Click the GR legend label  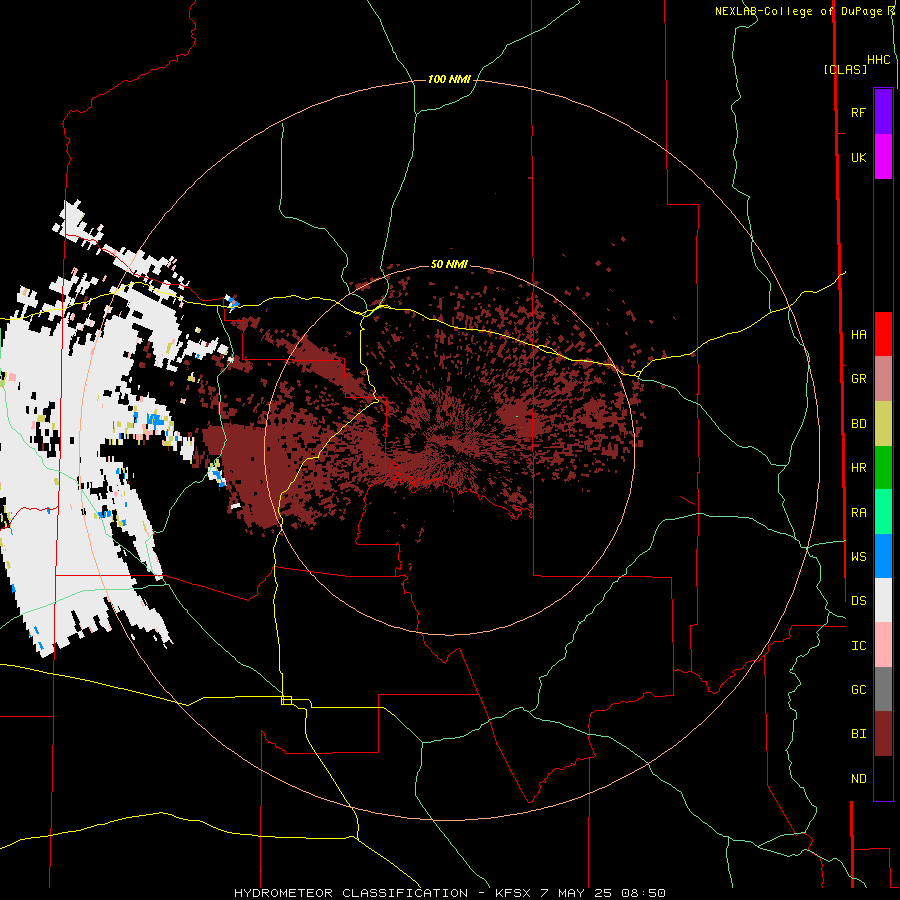pos(859,379)
